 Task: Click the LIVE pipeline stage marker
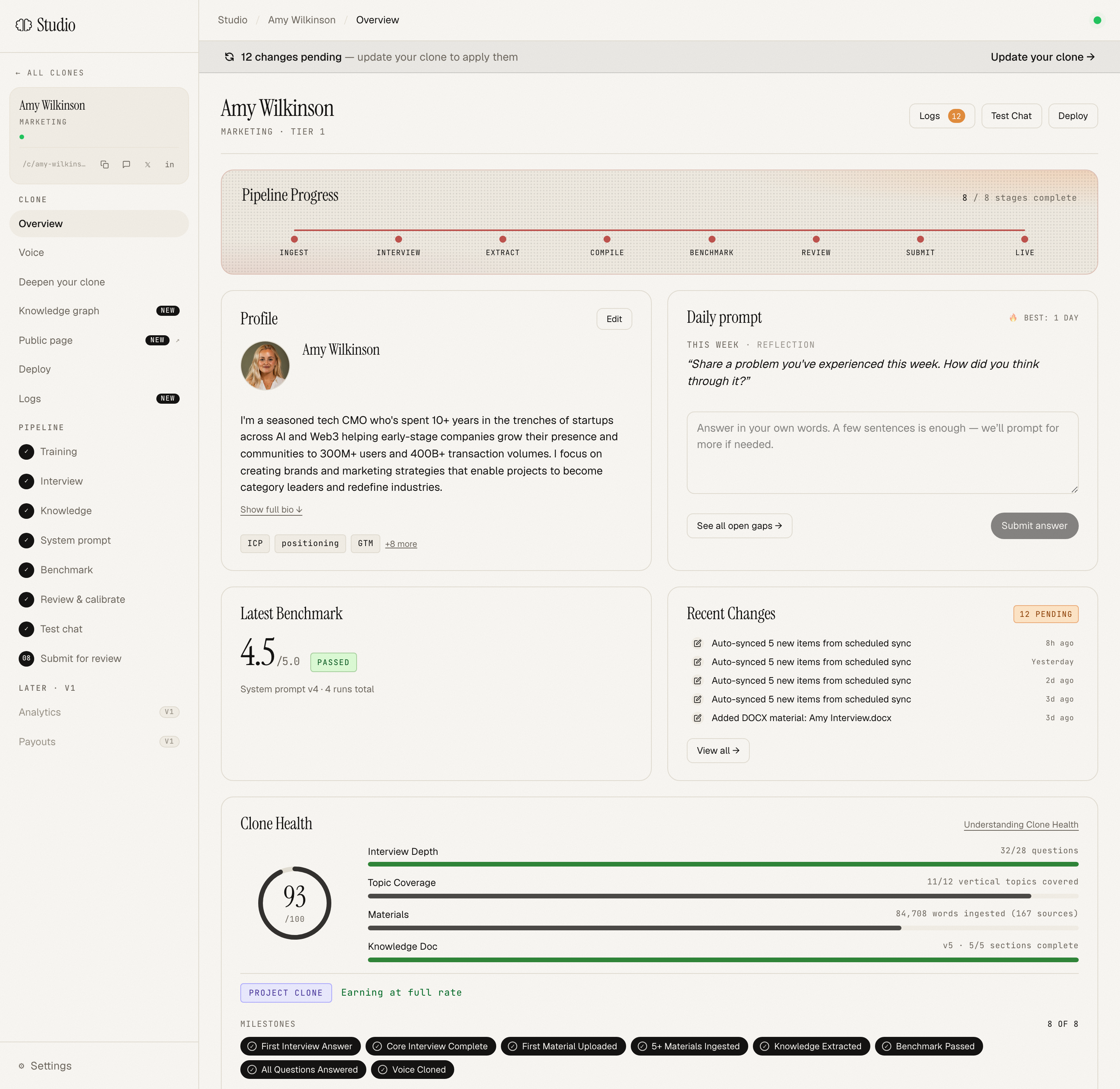[1024, 239]
